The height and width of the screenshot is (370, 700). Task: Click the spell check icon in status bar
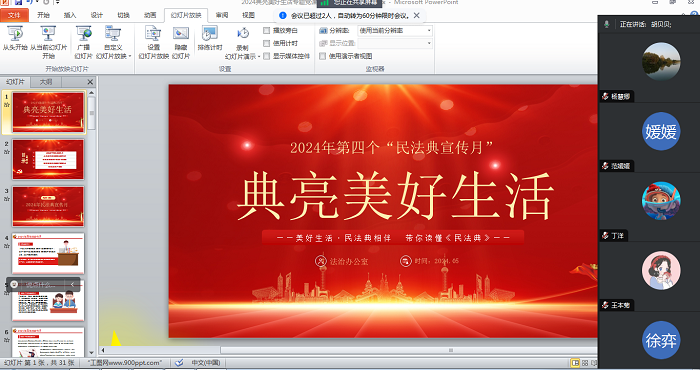(x=179, y=363)
